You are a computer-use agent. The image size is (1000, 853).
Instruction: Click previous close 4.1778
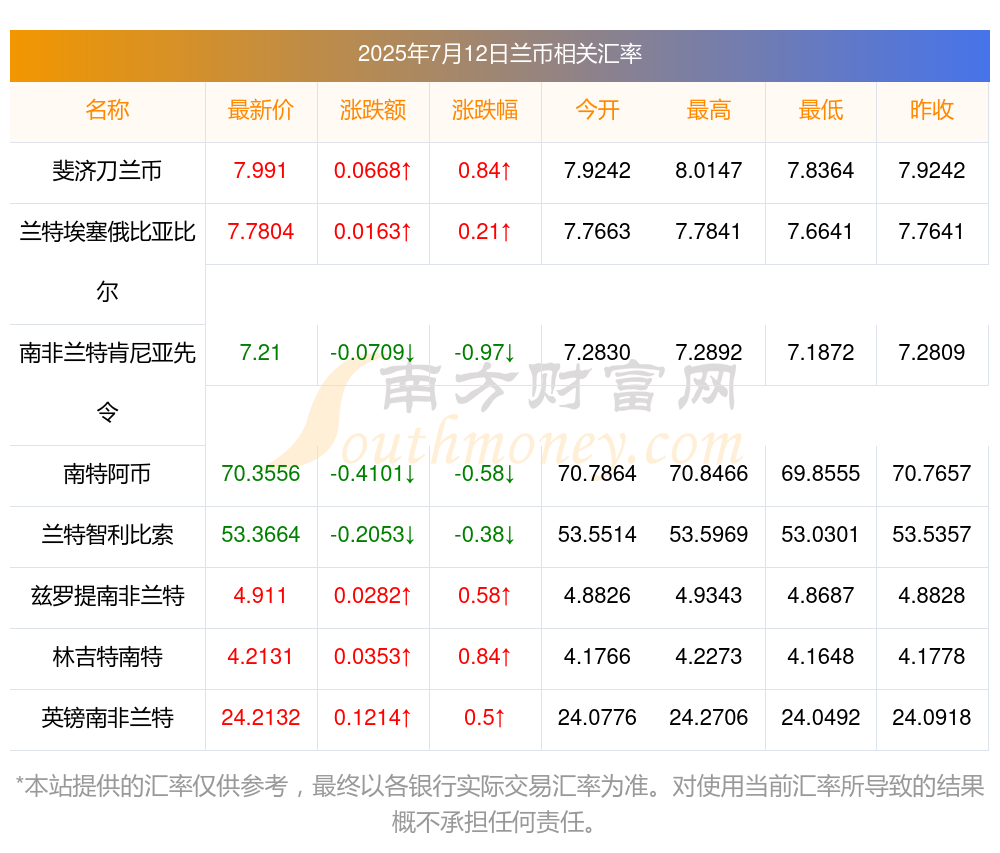pos(932,657)
